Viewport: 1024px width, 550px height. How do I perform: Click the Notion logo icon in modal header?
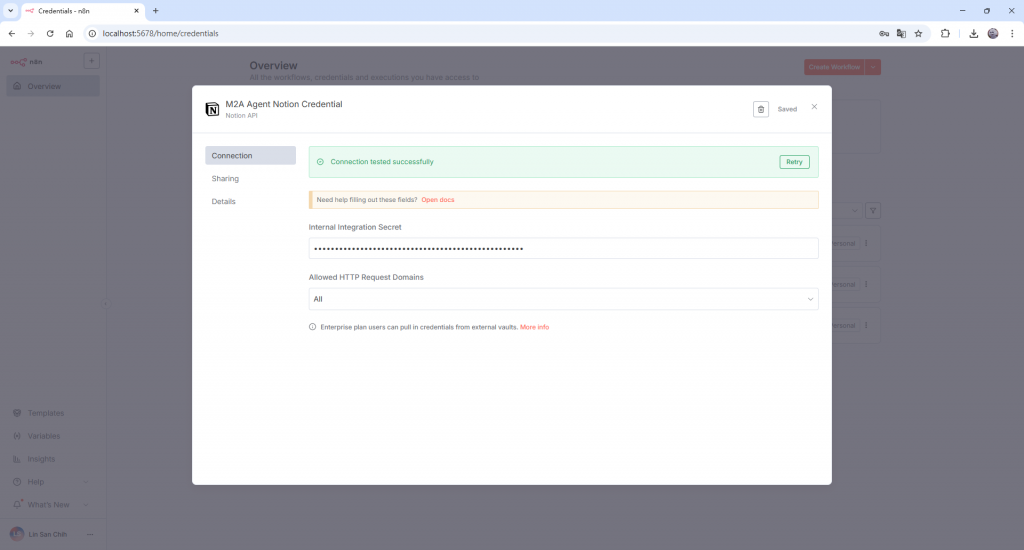pos(212,109)
